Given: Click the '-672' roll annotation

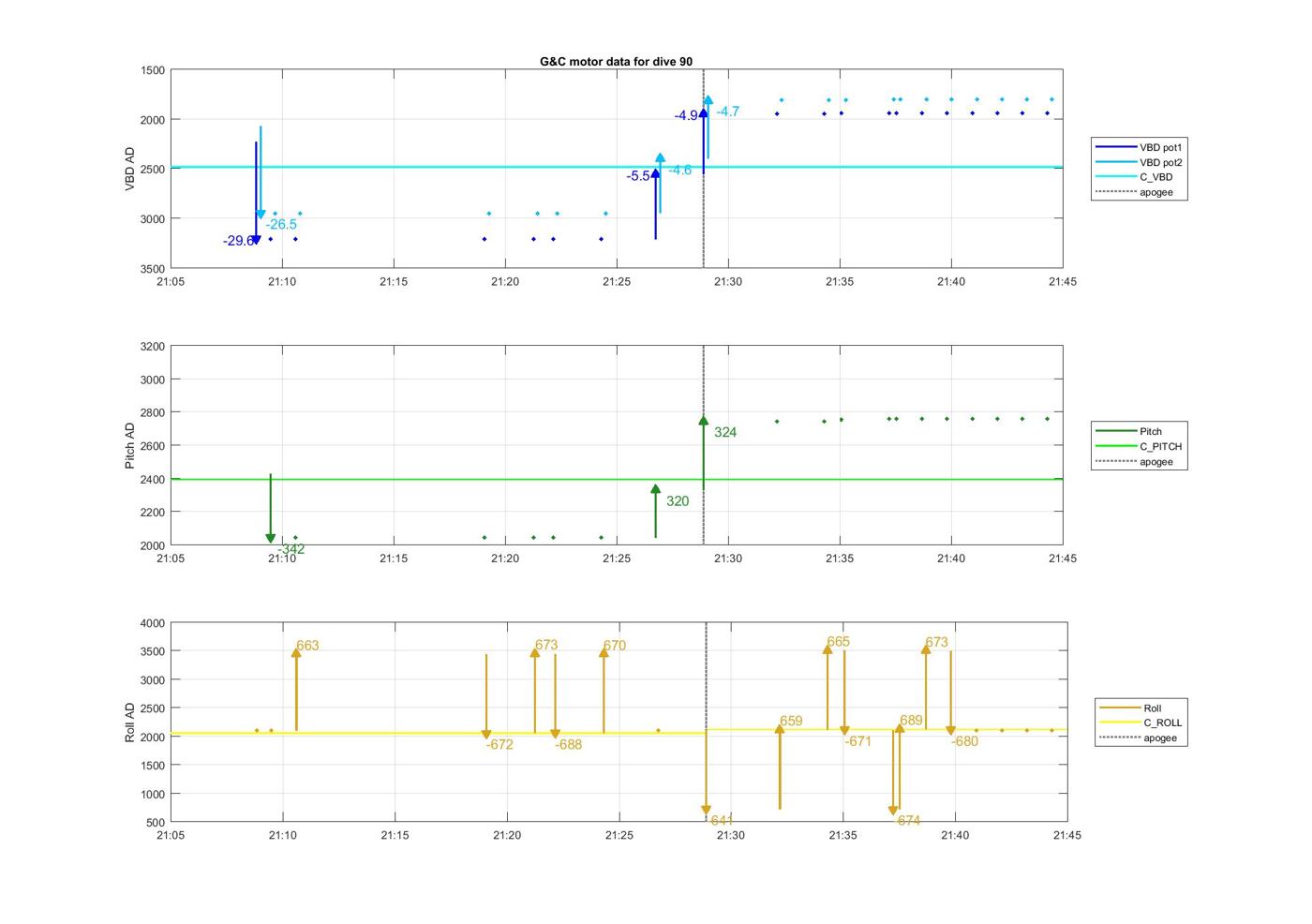Looking at the screenshot, I should (499, 745).
